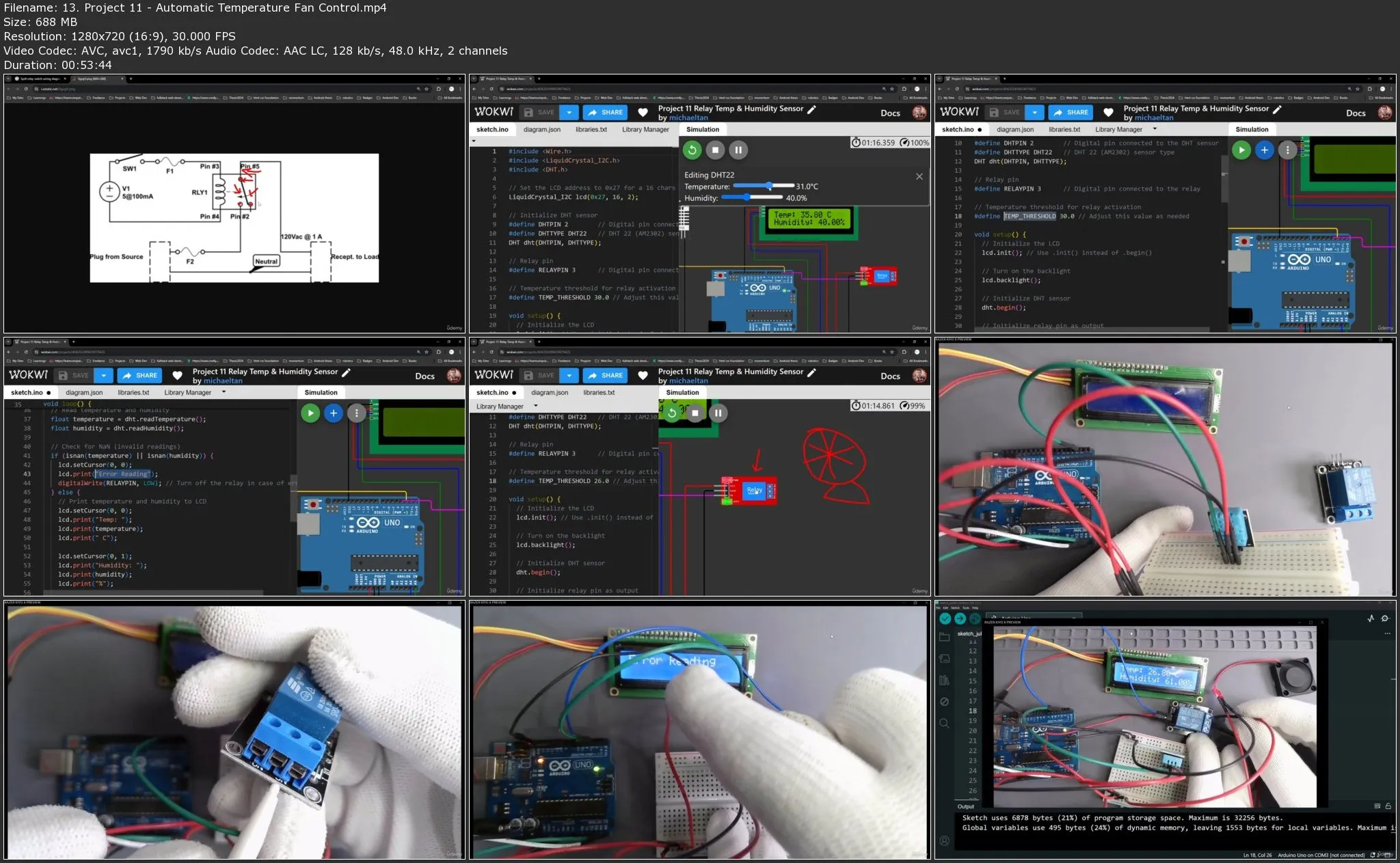Open Docs link in the void loop() frame
The height and width of the screenshot is (863, 1400).
425,376
